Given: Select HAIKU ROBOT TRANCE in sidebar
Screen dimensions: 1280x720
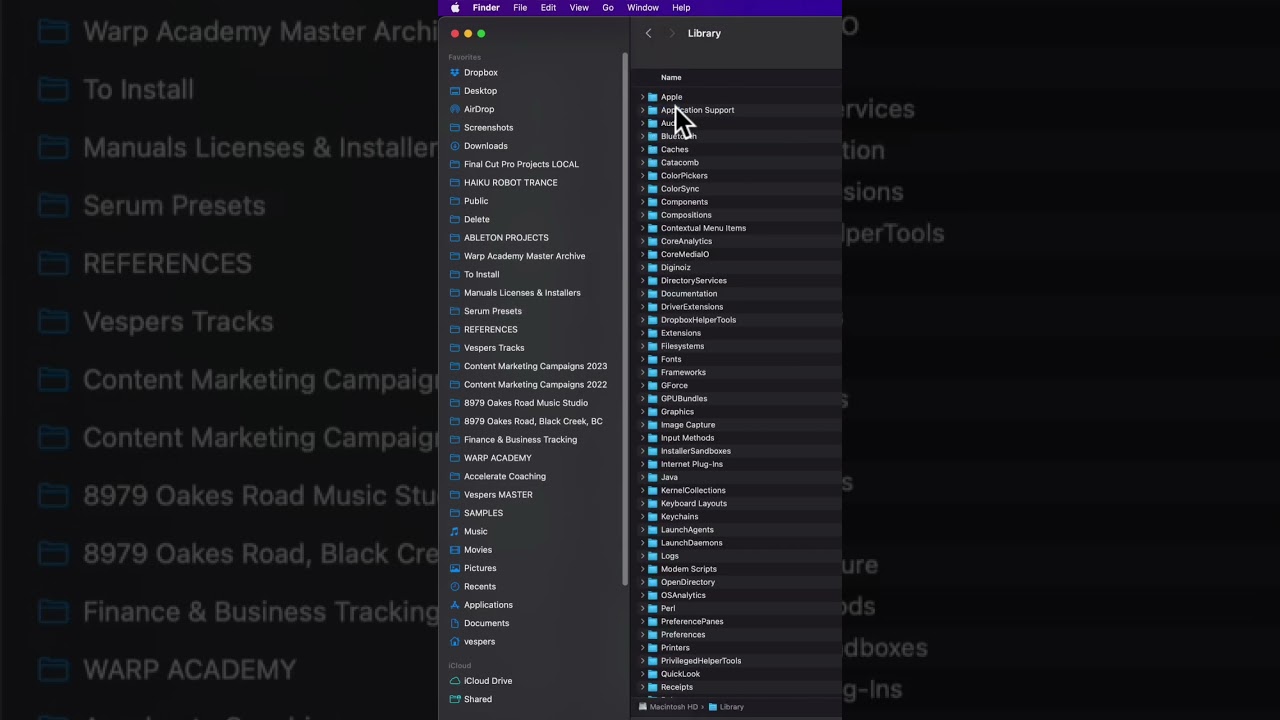Looking at the screenshot, I should [x=511, y=183].
